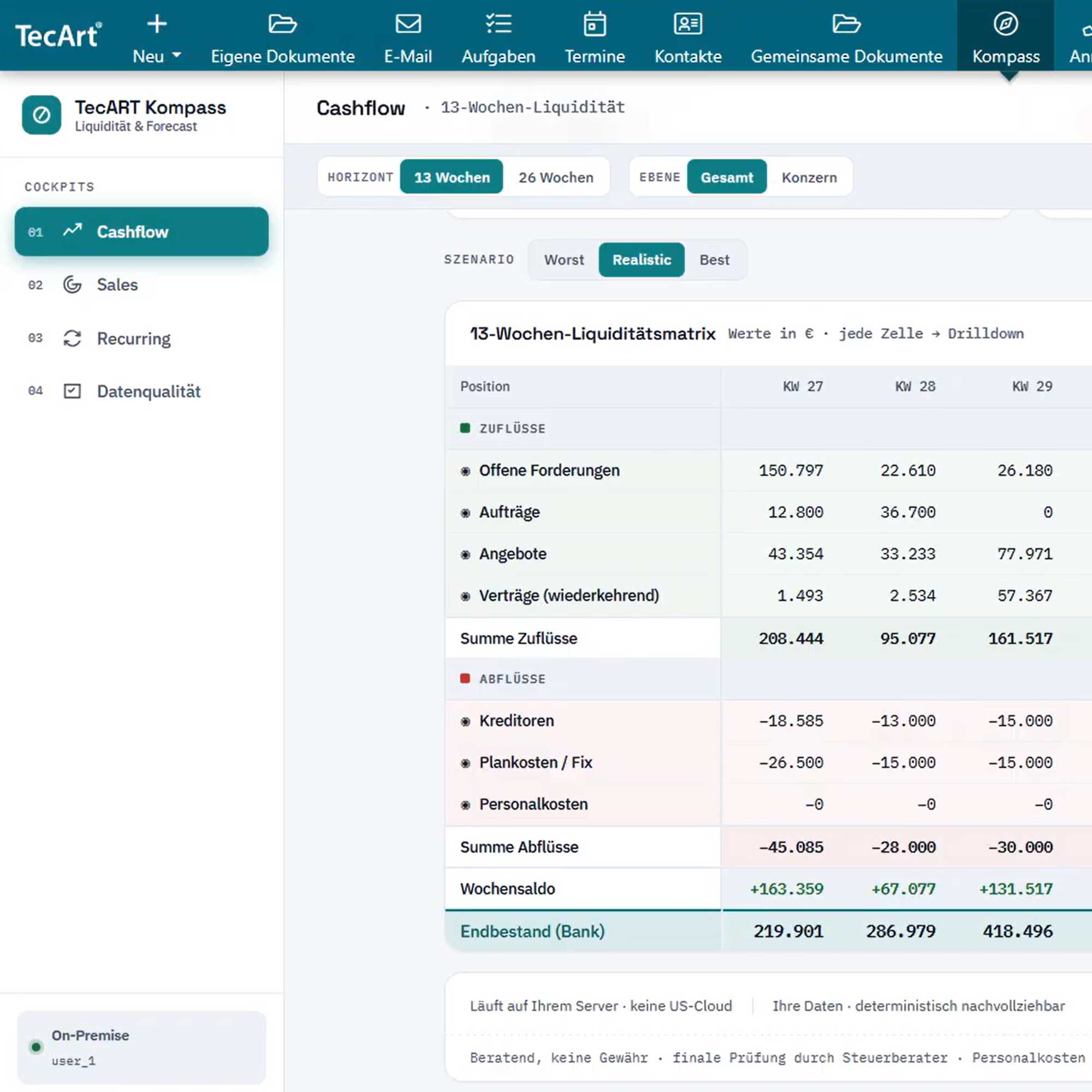Switch horizon to 26 Wochen
Screen dimensions: 1092x1092
coord(556,177)
